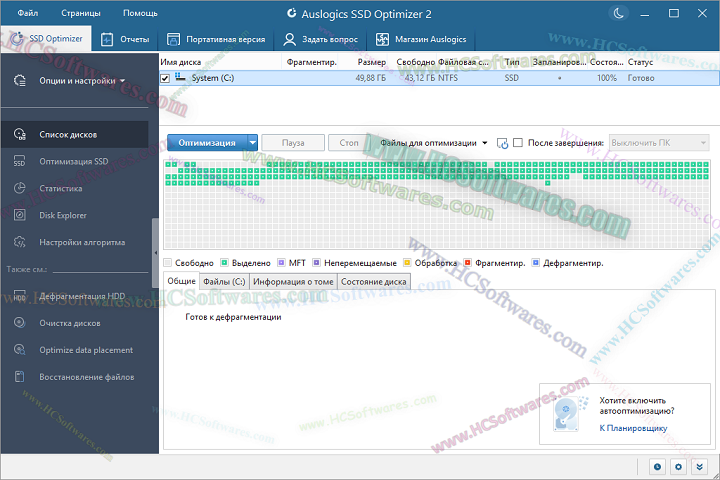This screenshot has height=480, width=720.
Task: Click the hard disk image in autooptimization popup
Action: [x=567, y=413]
